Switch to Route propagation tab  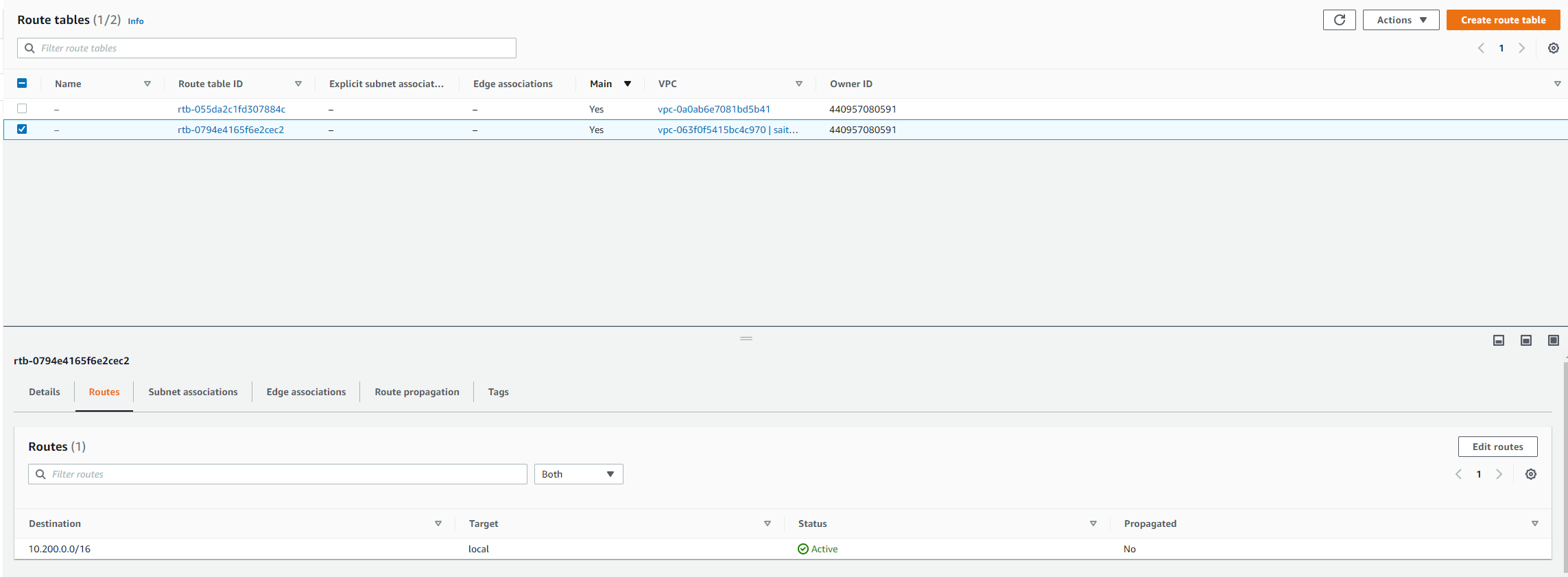click(417, 392)
